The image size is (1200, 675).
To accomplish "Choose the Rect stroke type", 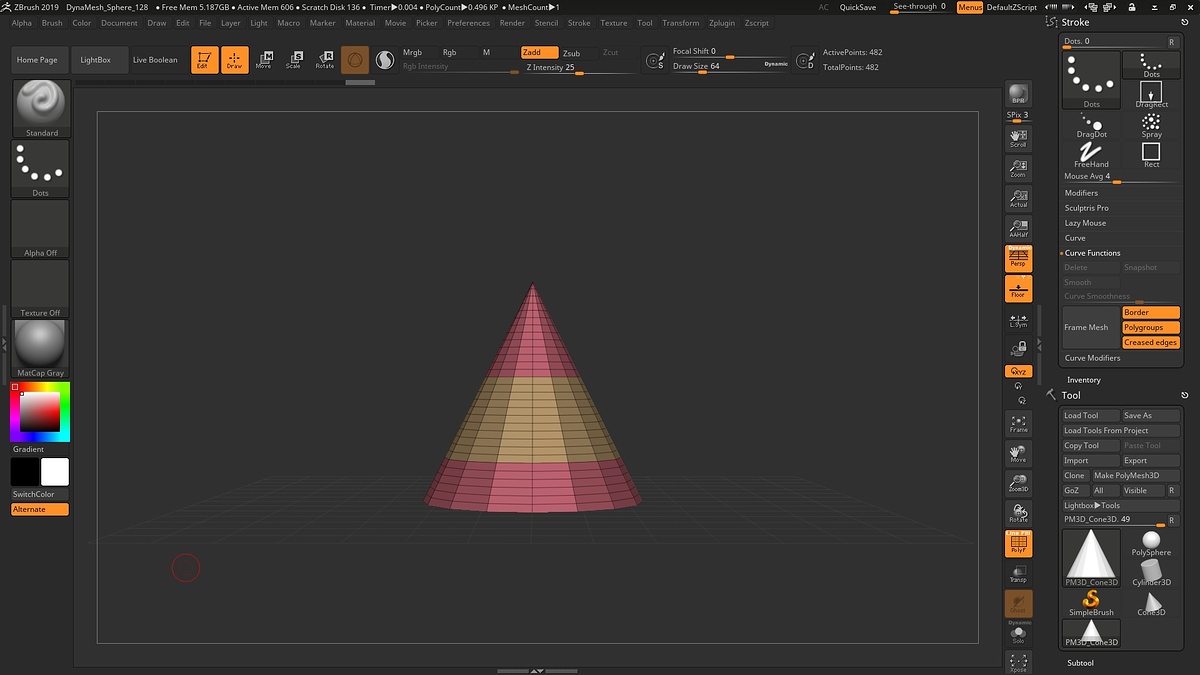I will coord(1152,155).
